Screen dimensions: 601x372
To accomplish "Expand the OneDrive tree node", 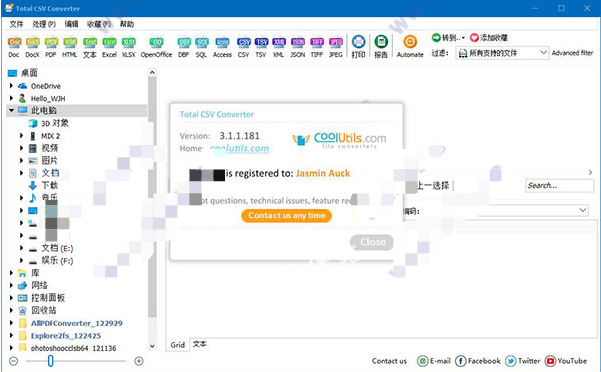I will pyautogui.click(x=11, y=86).
